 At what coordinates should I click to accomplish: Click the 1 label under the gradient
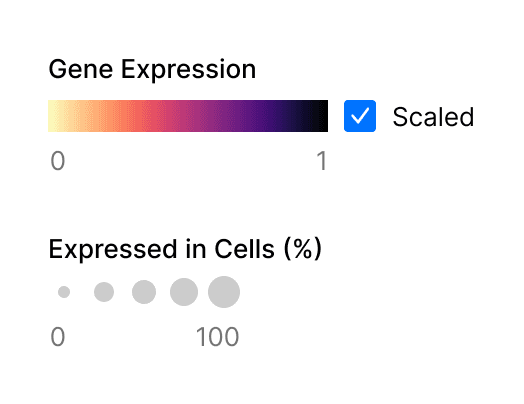point(322,161)
